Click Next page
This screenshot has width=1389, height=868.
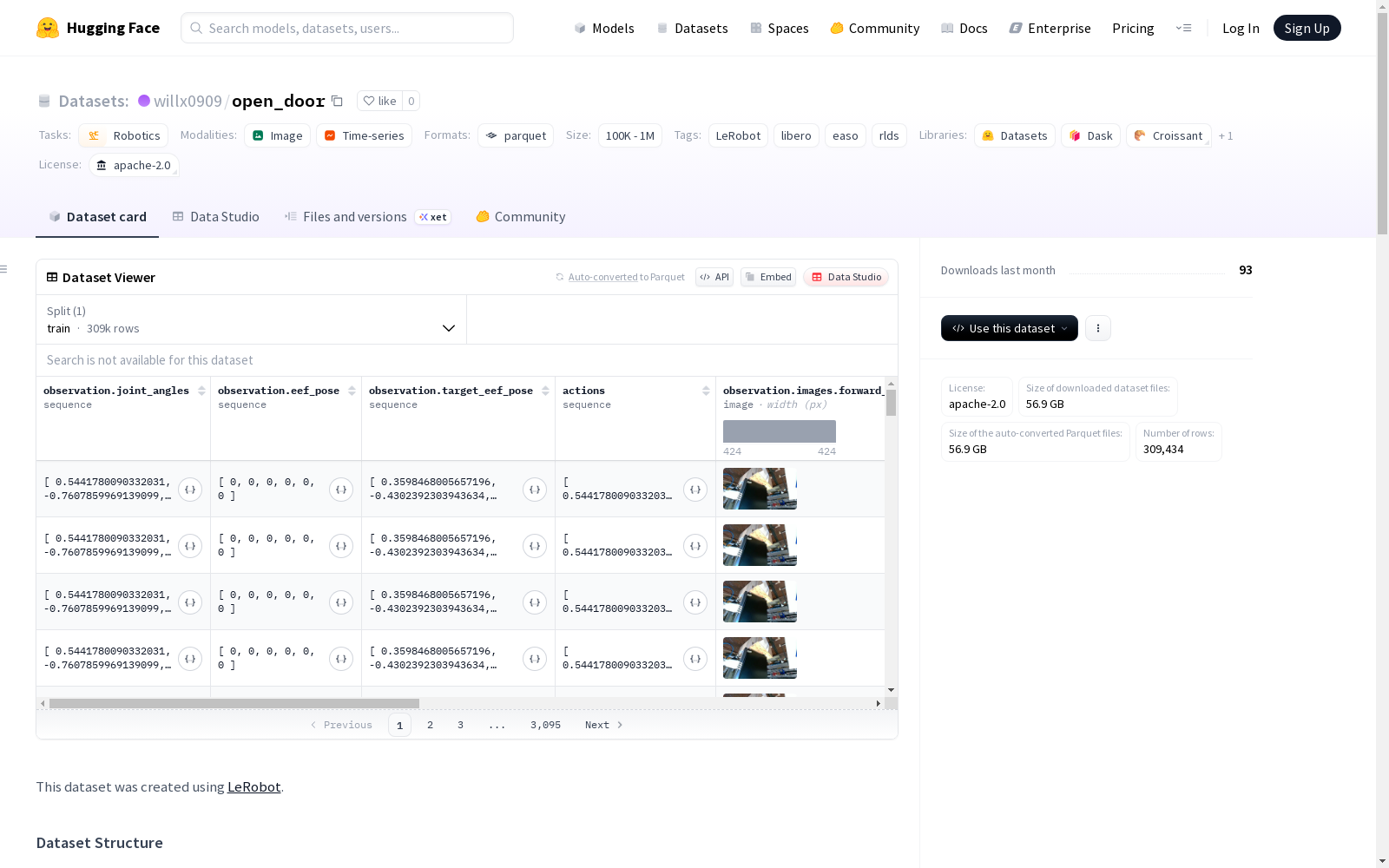(x=604, y=725)
